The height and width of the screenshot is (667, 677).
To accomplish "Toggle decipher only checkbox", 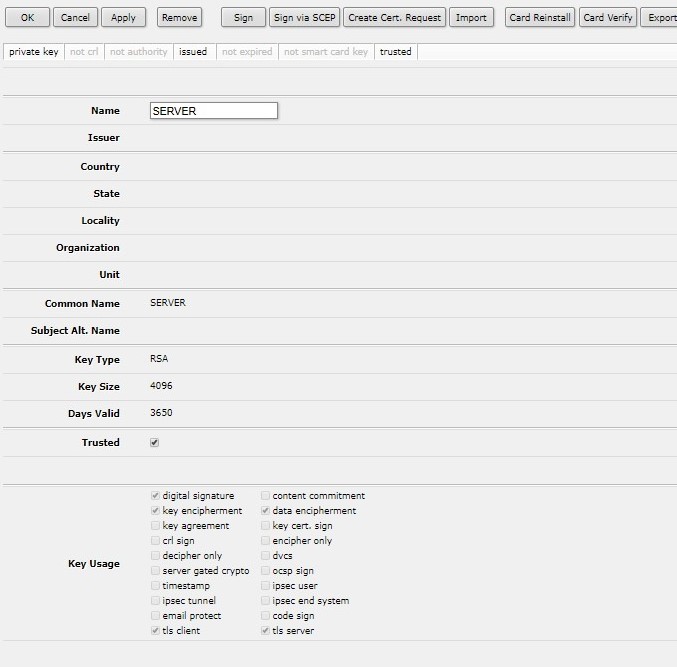I will [x=155, y=556].
